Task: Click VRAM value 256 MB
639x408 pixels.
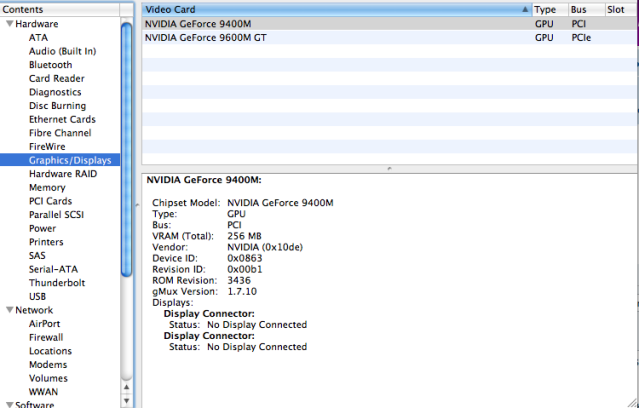Action: point(245,236)
